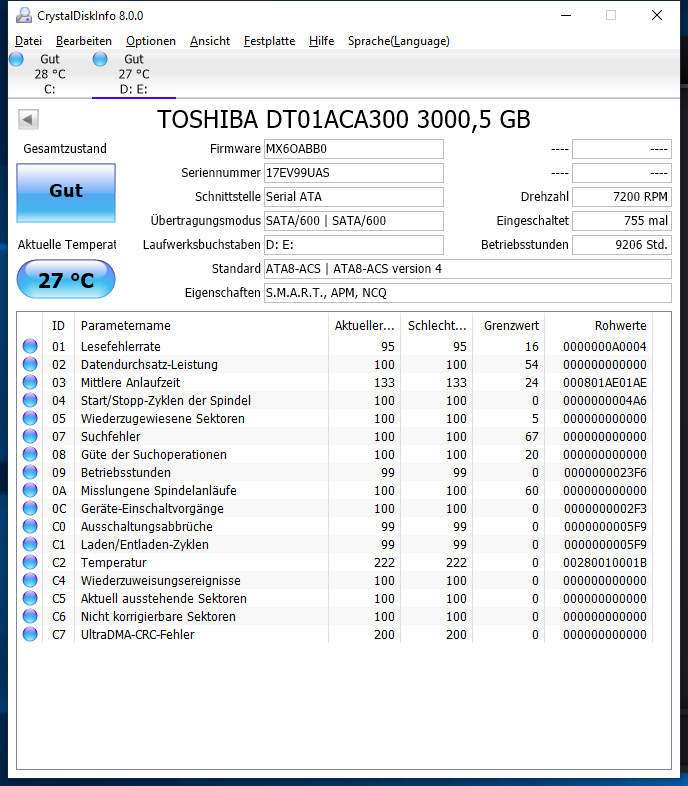
Task: Click the previous disk arrow button
Action: pyautogui.click(x=28, y=120)
